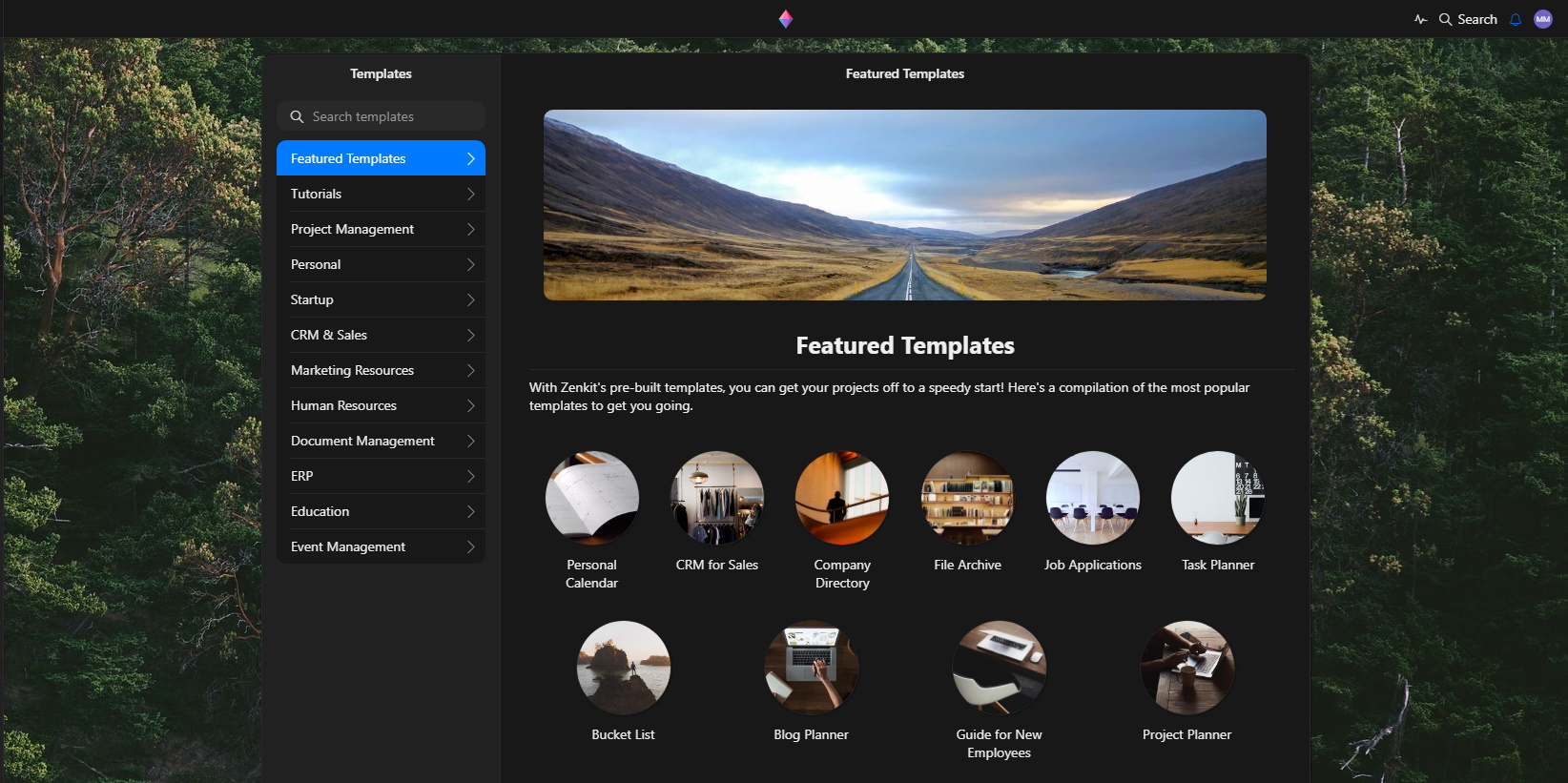Open the Company Directory template icon
This screenshot has height=783, width=1568.
click(842, 498)
